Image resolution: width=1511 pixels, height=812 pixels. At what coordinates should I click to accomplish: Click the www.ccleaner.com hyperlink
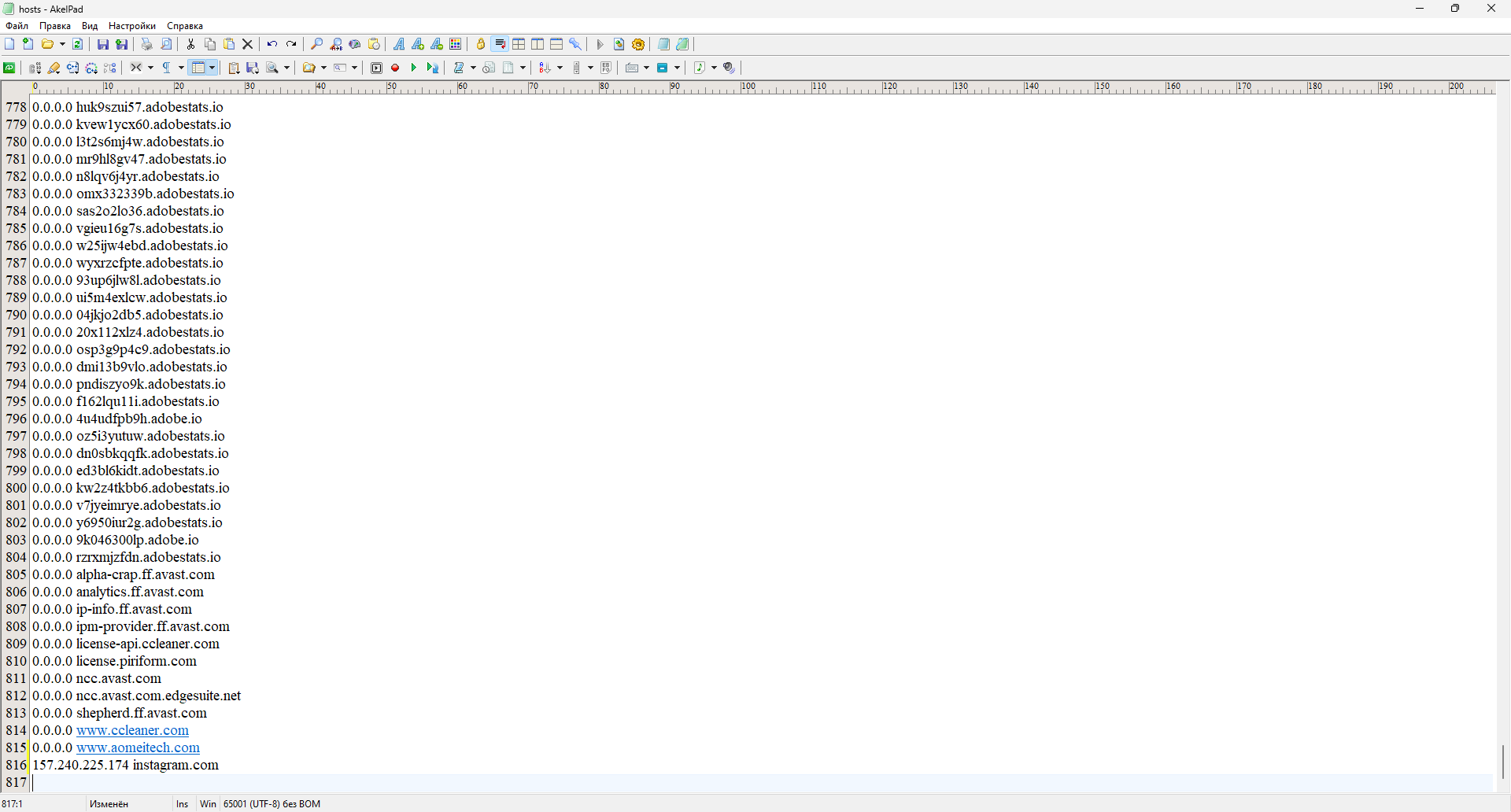click(x=132, y=731)
